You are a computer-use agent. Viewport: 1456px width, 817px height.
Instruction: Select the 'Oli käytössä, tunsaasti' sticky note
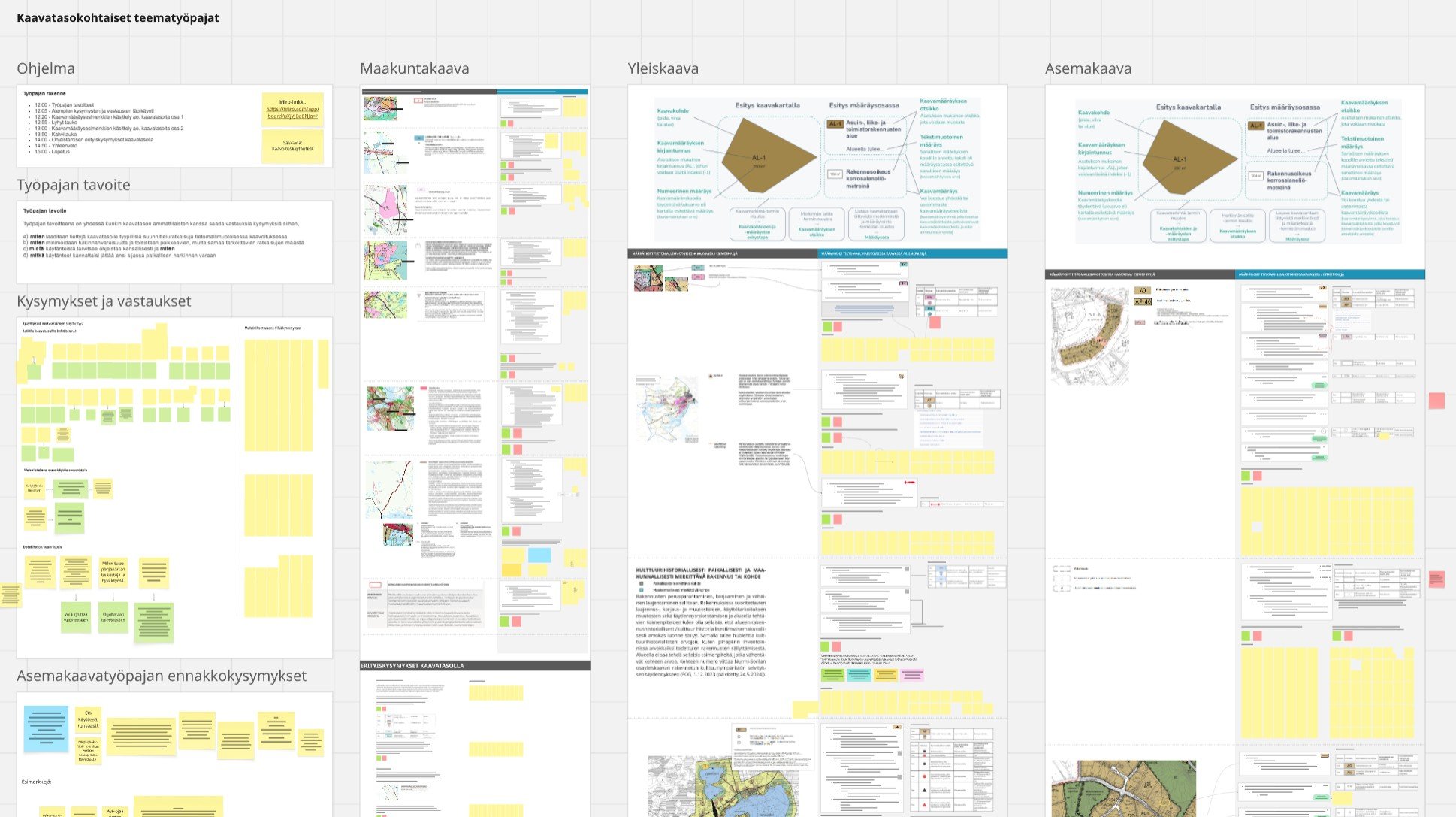click(x=88, y=719)
